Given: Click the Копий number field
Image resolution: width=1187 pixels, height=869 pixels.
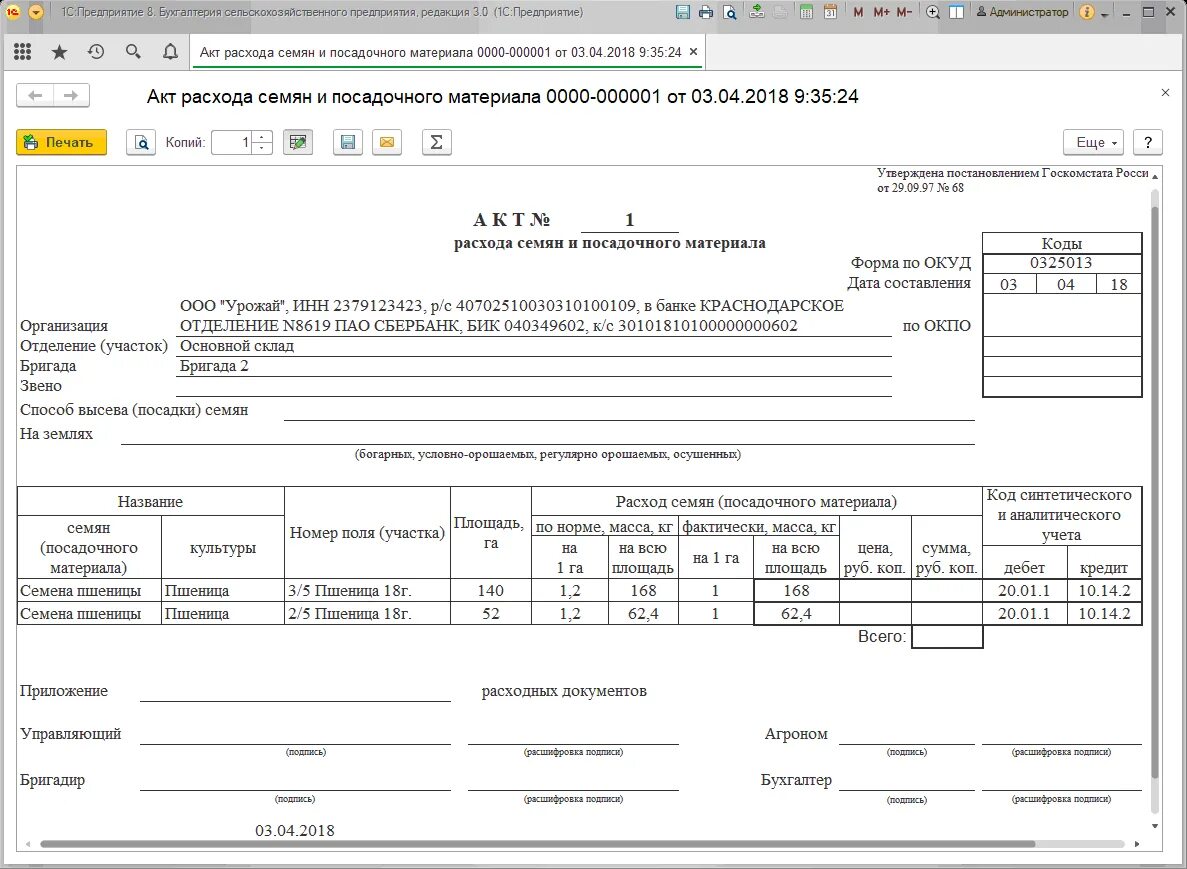Looking at the screenshot, I should point(232,142).
